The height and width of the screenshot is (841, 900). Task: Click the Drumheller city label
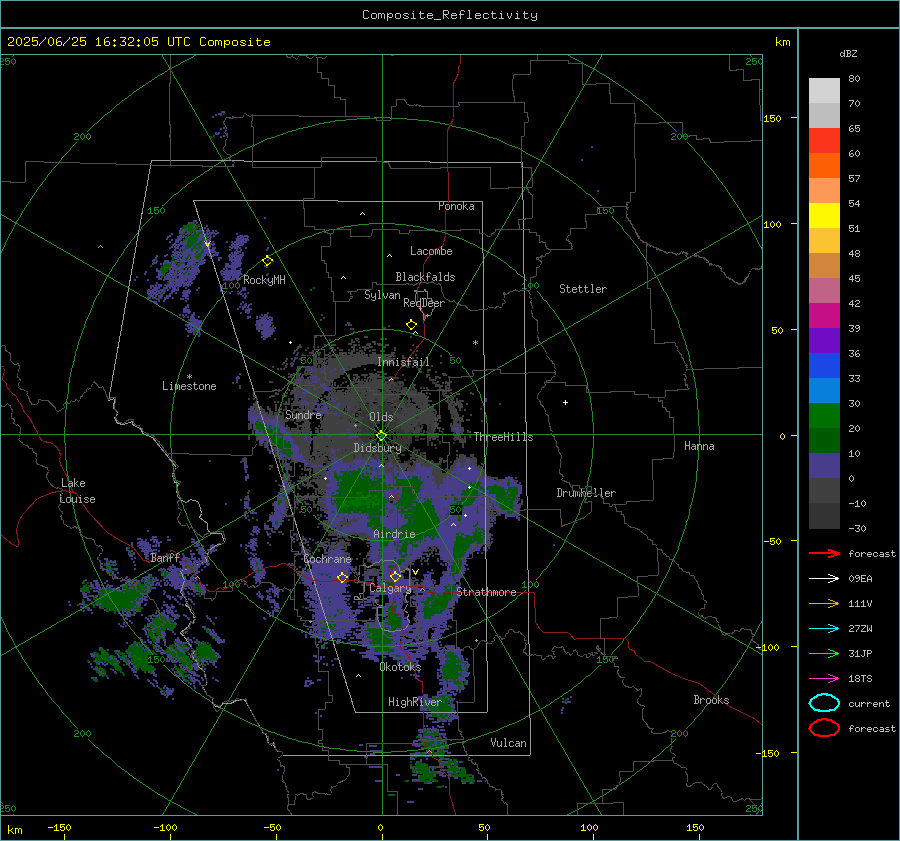click(586, 493)
